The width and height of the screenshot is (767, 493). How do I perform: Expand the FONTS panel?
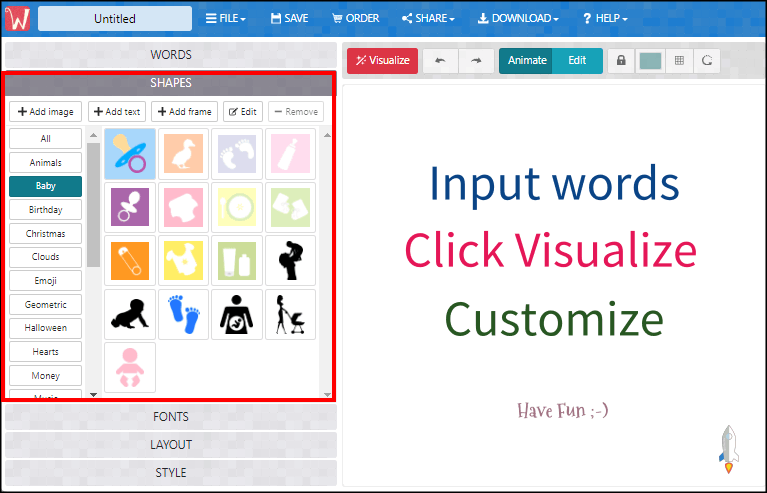170,417
